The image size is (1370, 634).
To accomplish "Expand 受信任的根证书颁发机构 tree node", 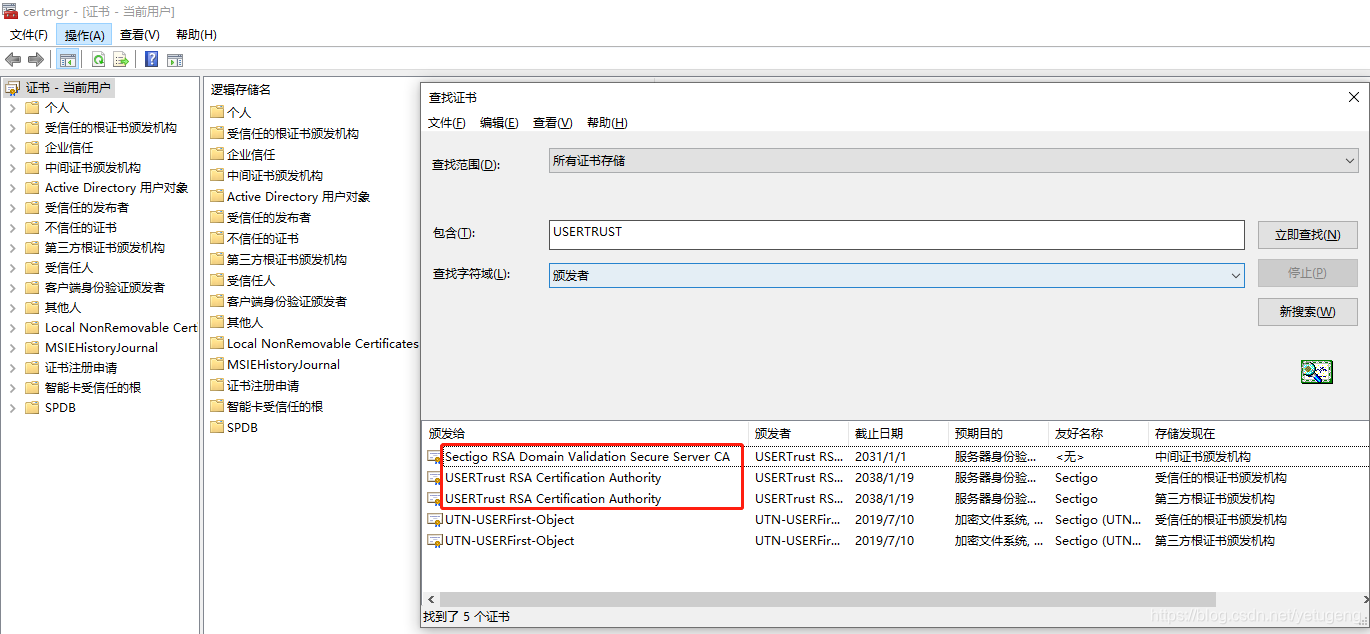I will tap(12, 127).
